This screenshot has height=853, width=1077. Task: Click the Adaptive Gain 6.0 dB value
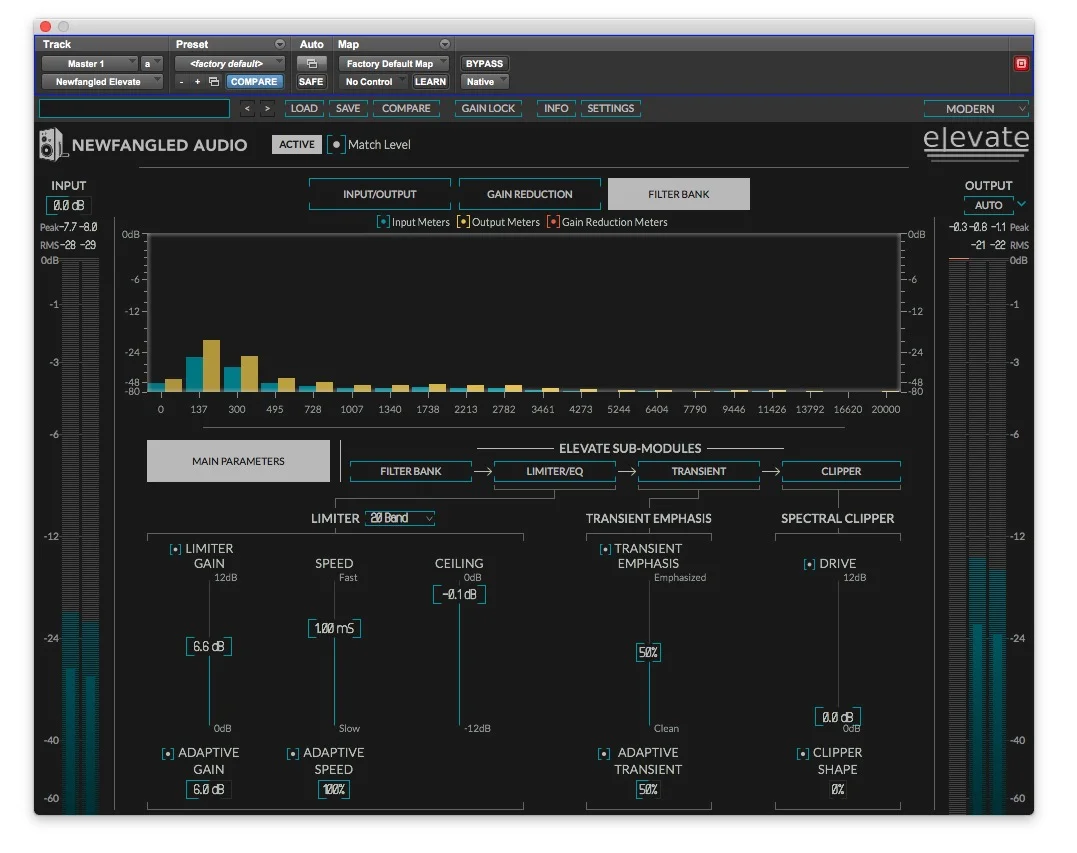coord(209,790)
